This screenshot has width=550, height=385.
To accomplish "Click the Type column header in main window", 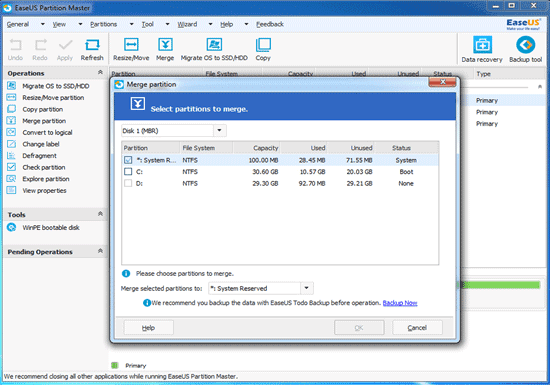I will pyautogui.click(x=483, y=74).
